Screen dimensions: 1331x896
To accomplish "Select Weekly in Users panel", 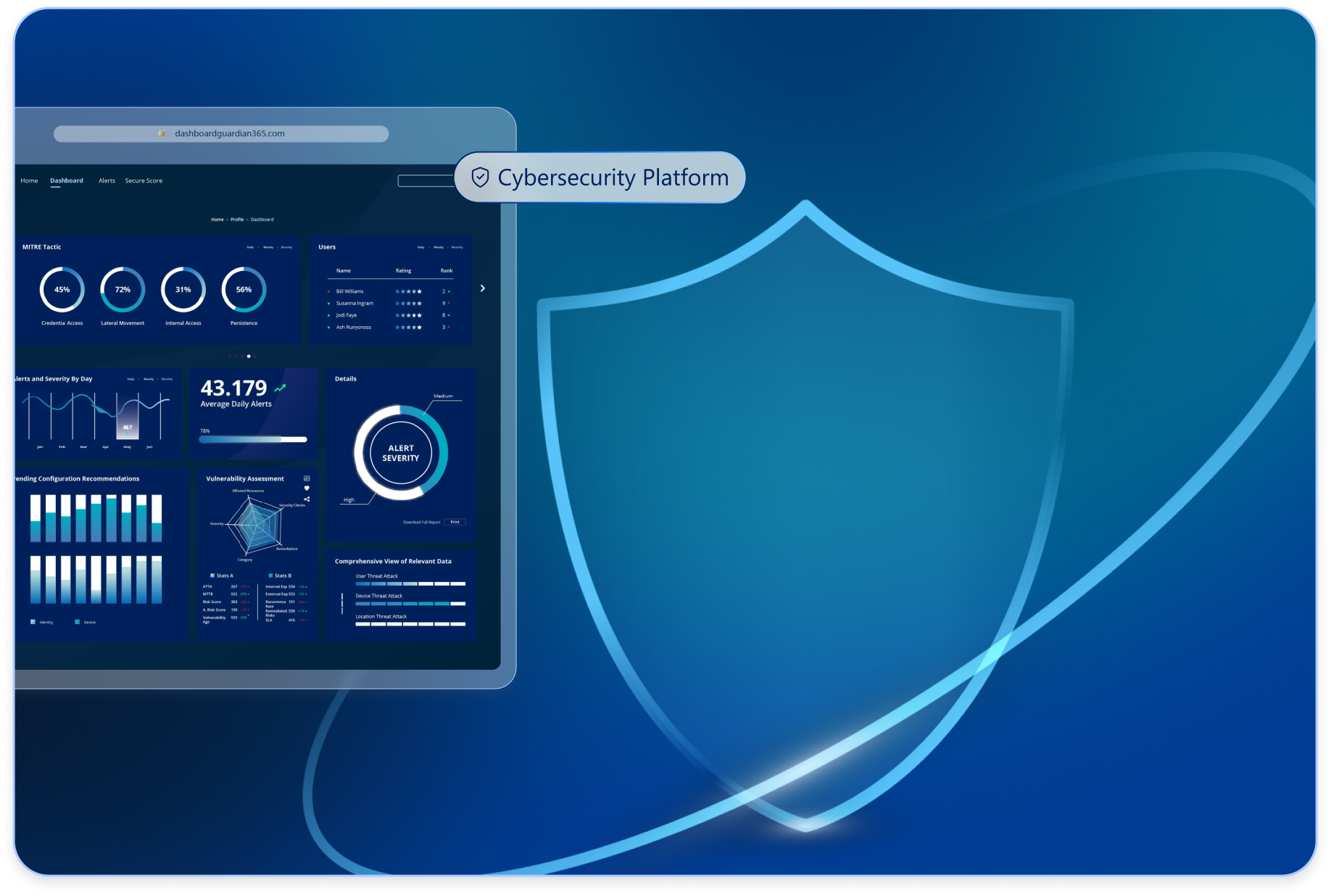I will click(439, 247).
